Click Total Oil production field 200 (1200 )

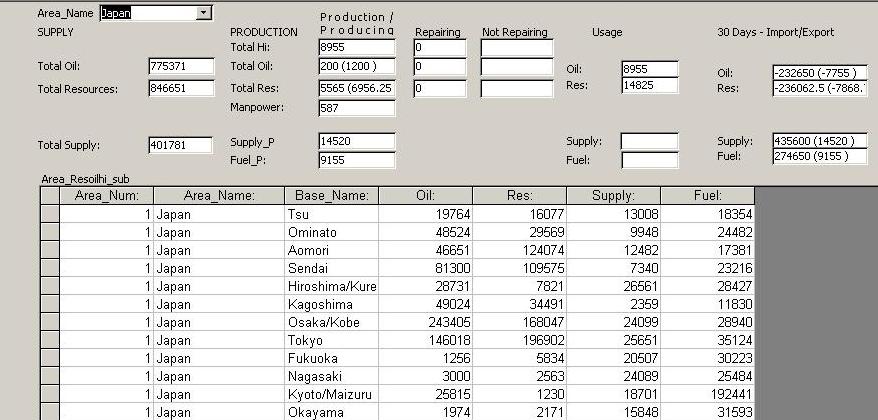(357, 66)
